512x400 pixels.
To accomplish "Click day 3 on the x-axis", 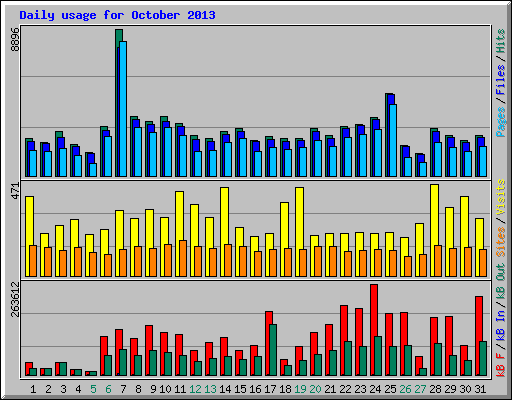I will tap(63, 389).
